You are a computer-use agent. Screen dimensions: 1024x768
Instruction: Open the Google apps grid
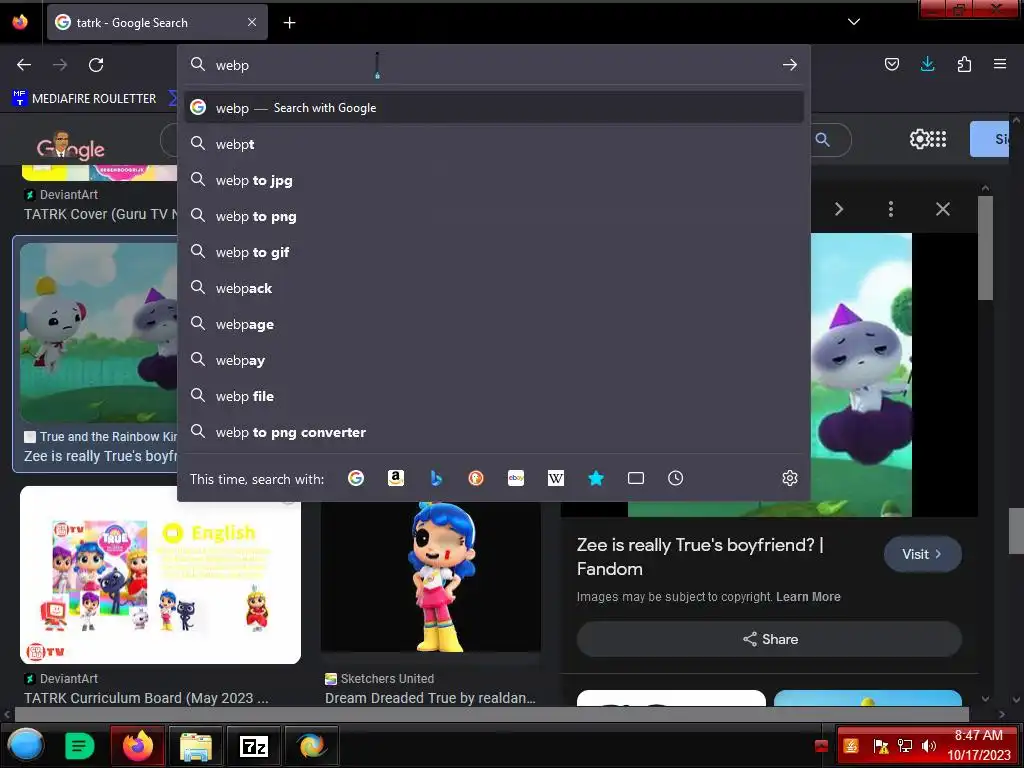click(938, 138)
